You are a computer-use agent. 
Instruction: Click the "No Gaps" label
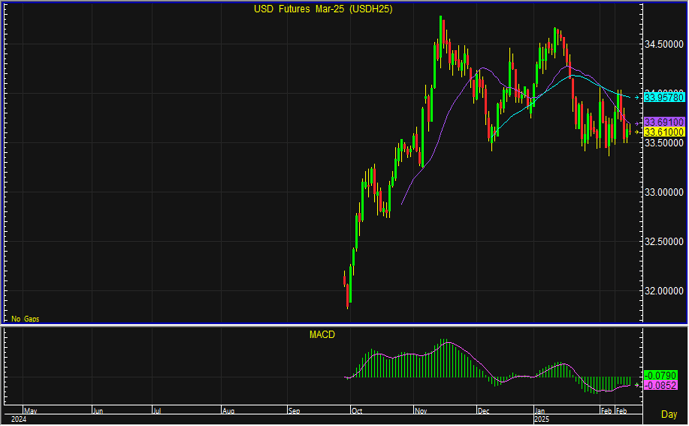click(x=25, y=318)
